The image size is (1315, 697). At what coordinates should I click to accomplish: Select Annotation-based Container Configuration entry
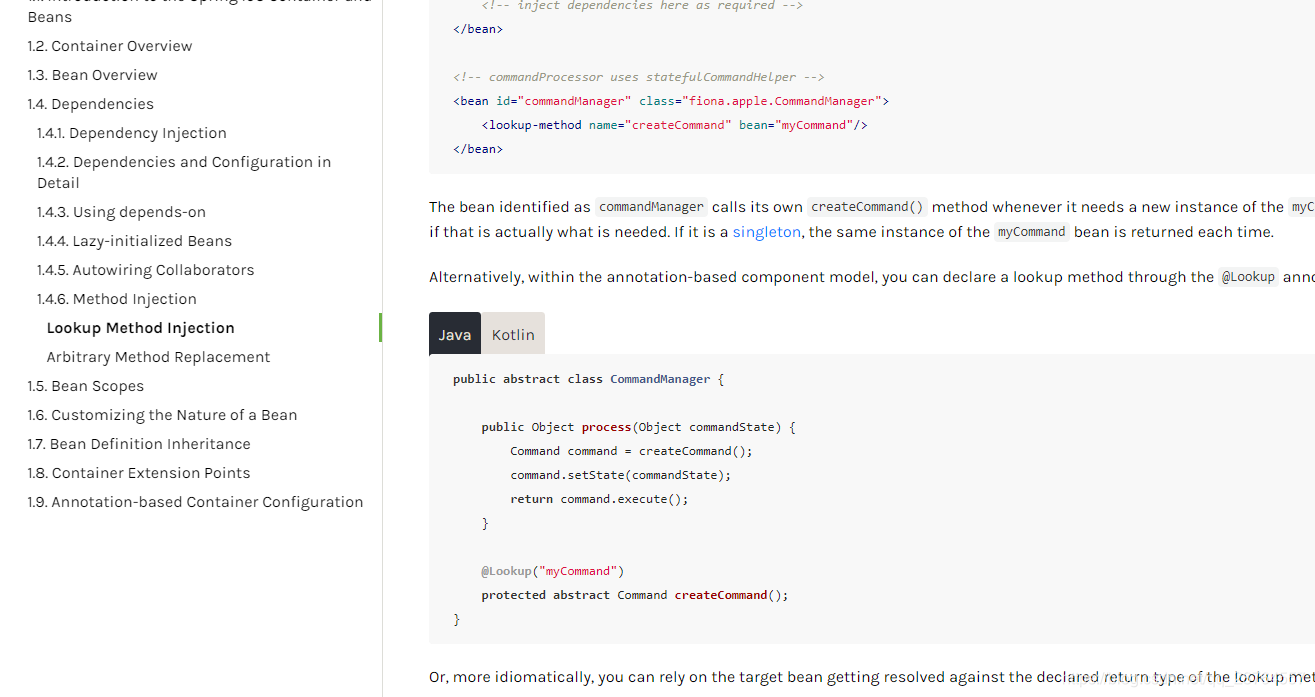tap(195, 501)
